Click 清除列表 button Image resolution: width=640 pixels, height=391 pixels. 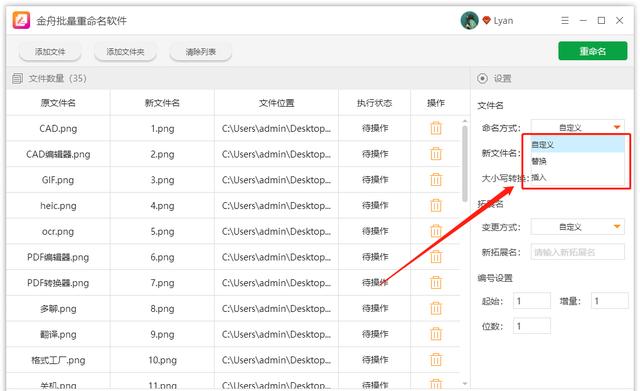pos(200,52)
